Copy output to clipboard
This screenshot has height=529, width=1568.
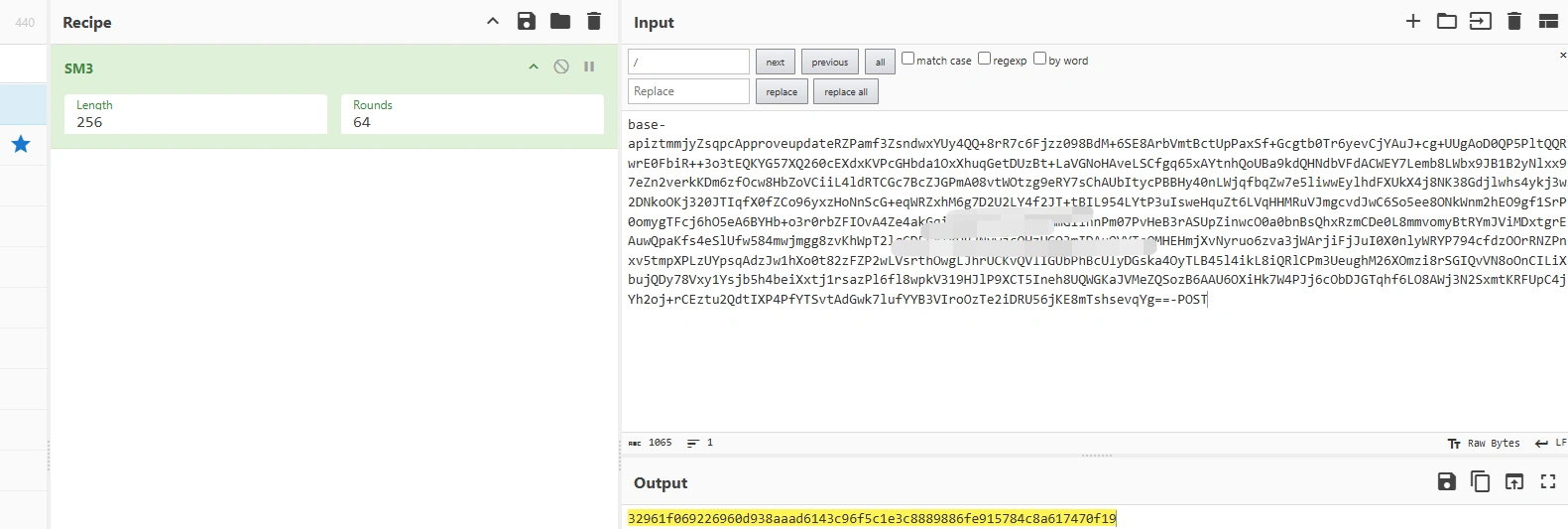[x=1481, y=482]
